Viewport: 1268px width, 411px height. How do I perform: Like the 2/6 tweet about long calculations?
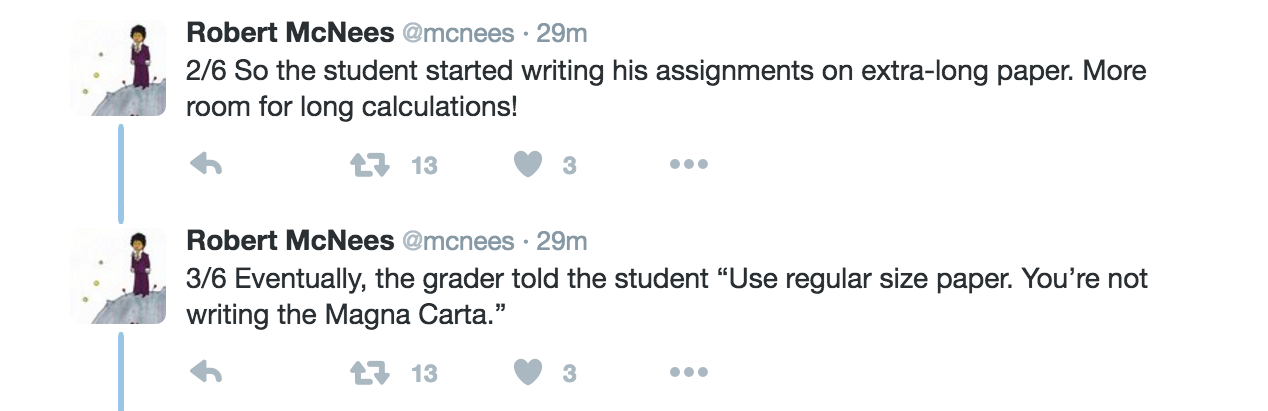tap(528, 165)
